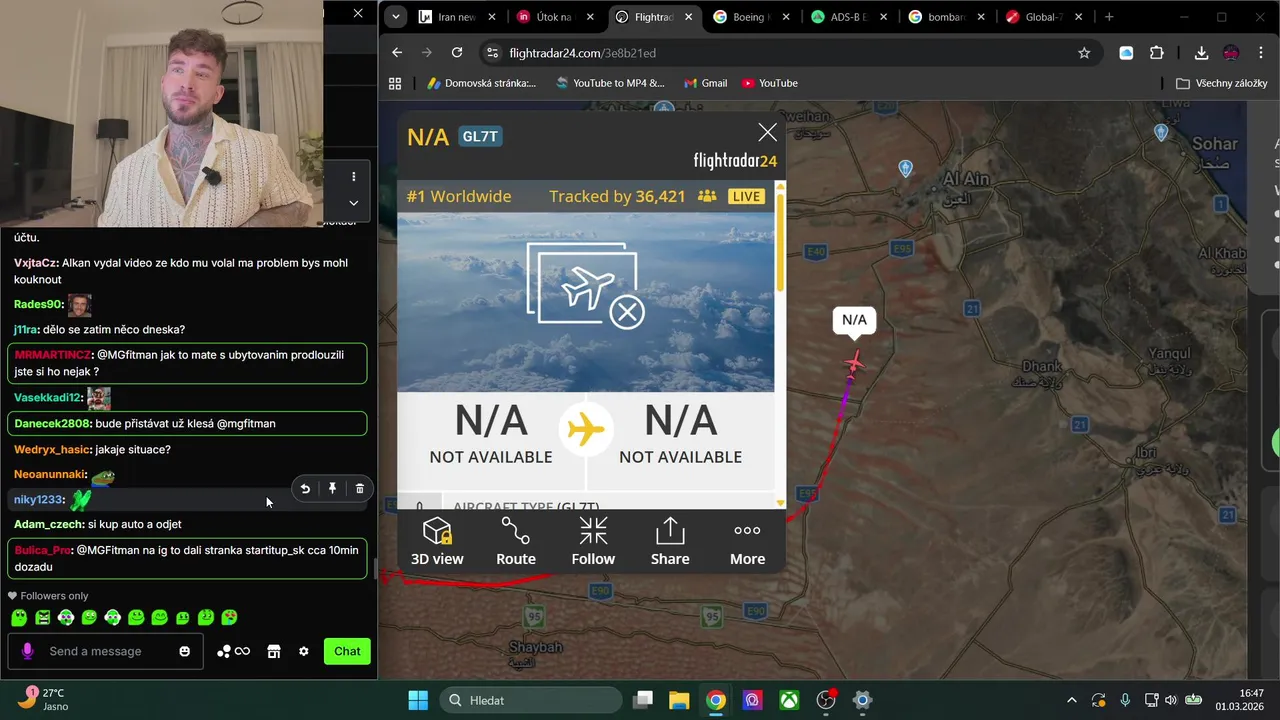The height and width of the screenshot is (720, 1280).
Task: Click the microphone icon in chat input
Action: pyautogui.click(x=27, y=651)
